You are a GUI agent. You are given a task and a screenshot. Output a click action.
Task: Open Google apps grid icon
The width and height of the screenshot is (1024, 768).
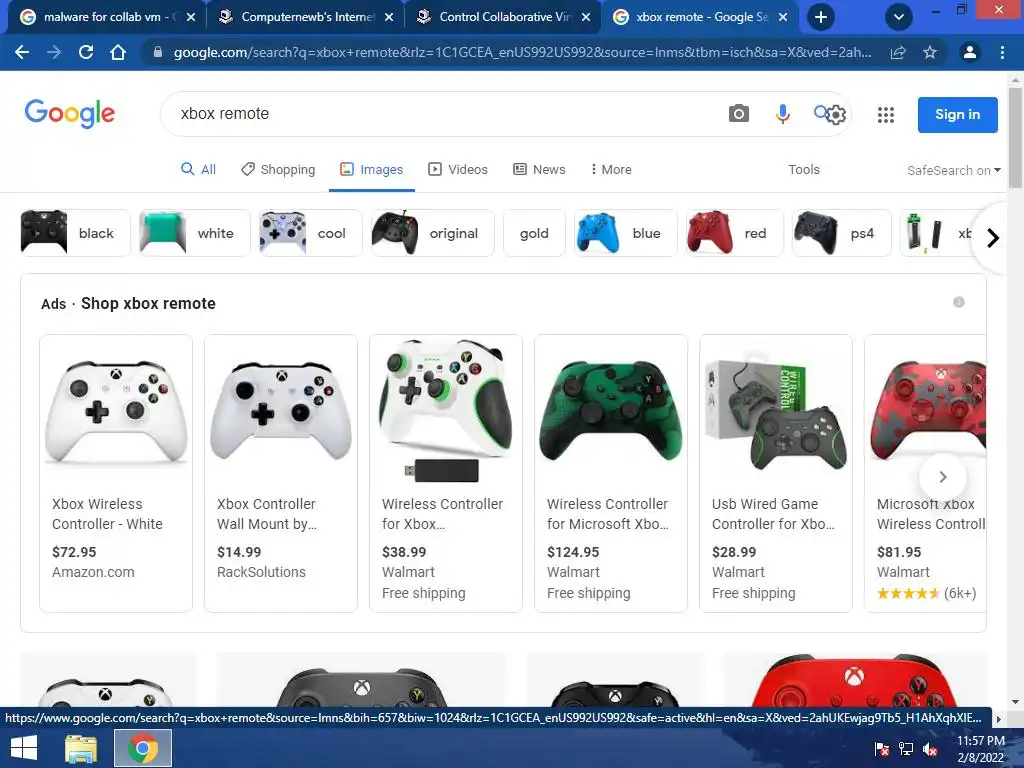tap(886, 115)
